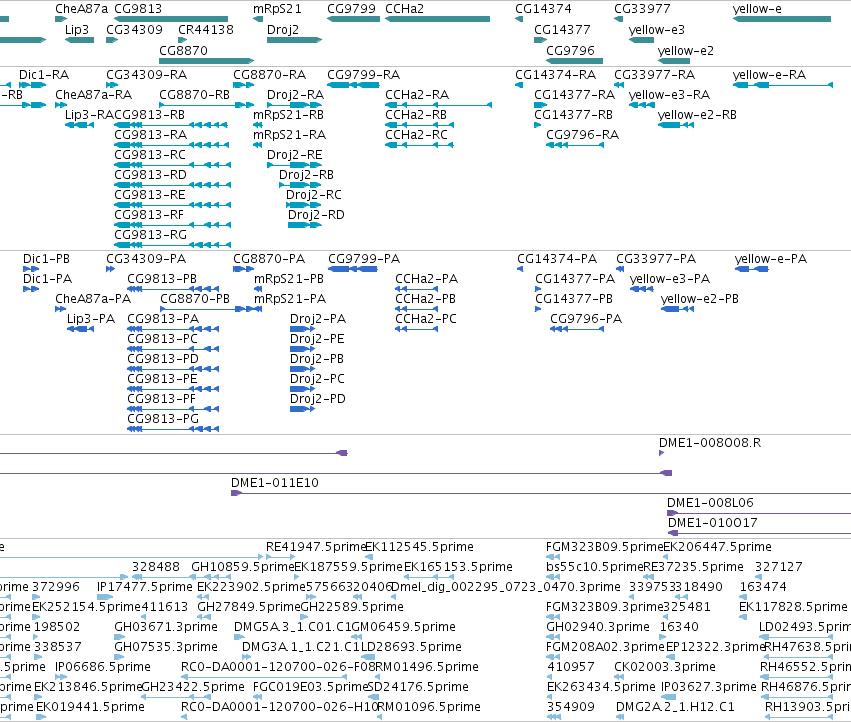Screen dimensions: 851x722
Task: Select EST label CK02003.3prime
Action: [x=665, y=667]
